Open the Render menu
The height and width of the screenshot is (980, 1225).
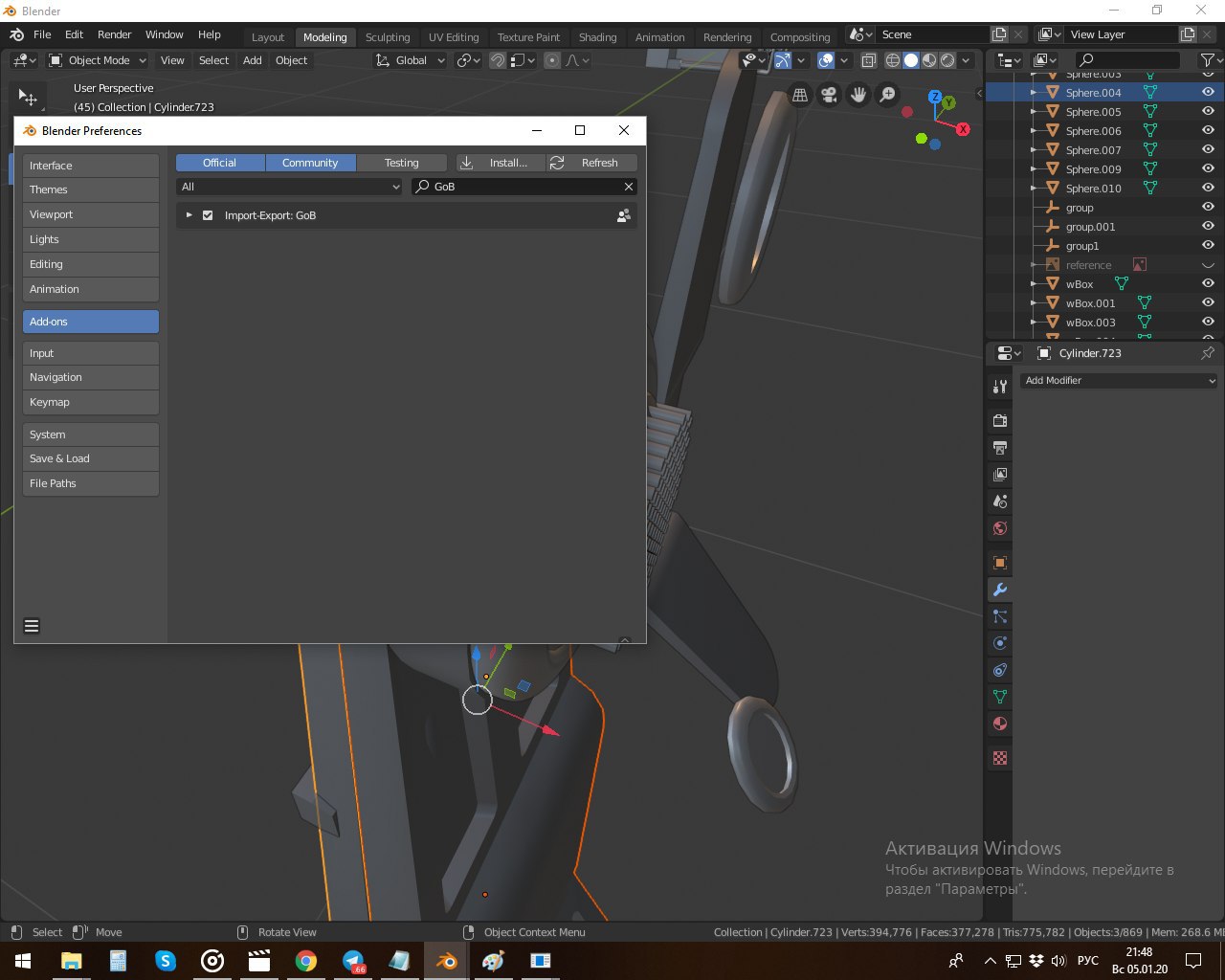point(115,34)
